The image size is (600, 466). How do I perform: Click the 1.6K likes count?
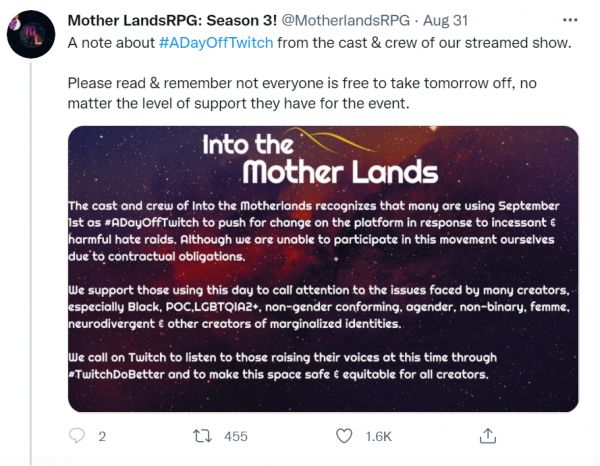380,437
